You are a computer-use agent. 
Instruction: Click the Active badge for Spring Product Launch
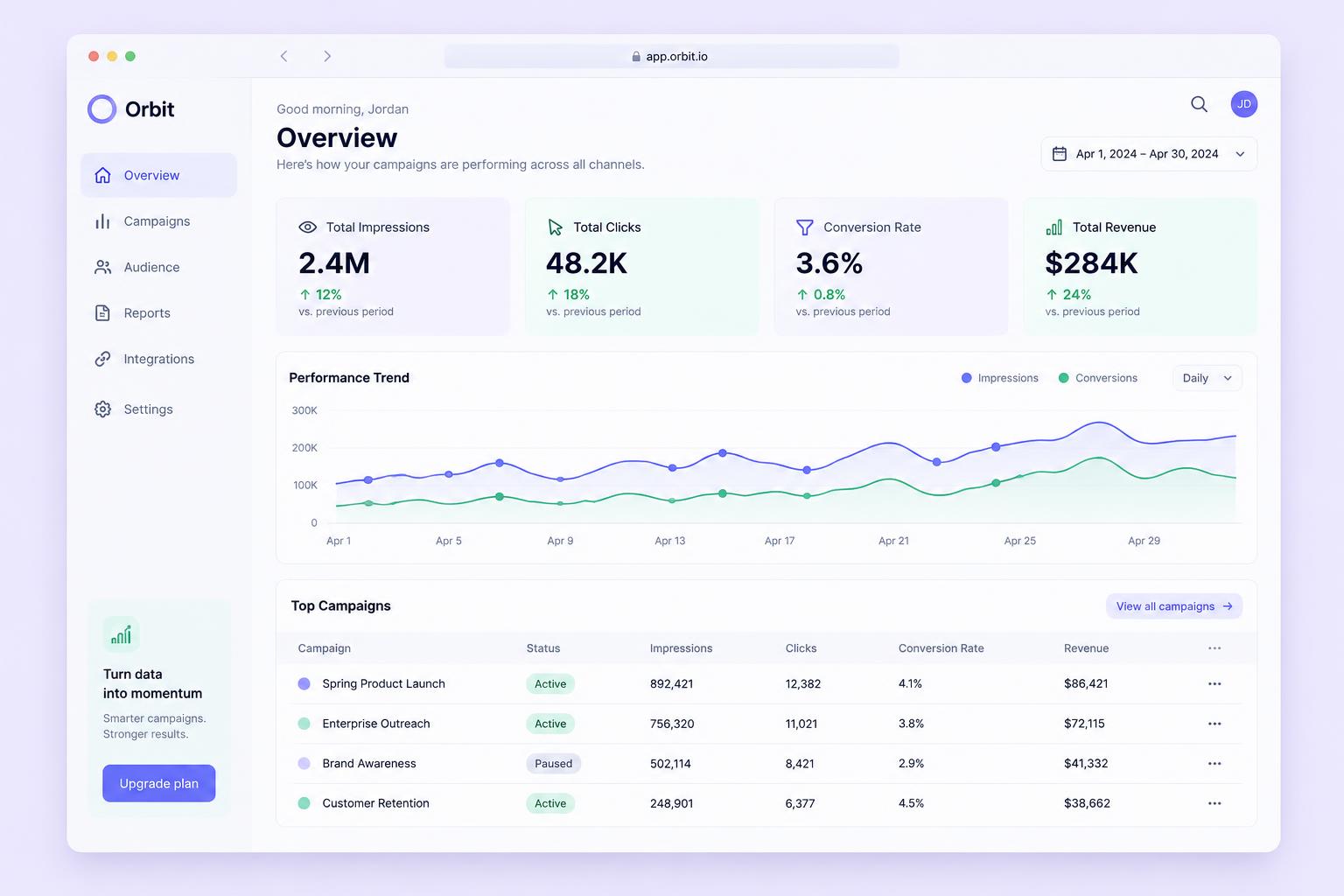point(550,684)
